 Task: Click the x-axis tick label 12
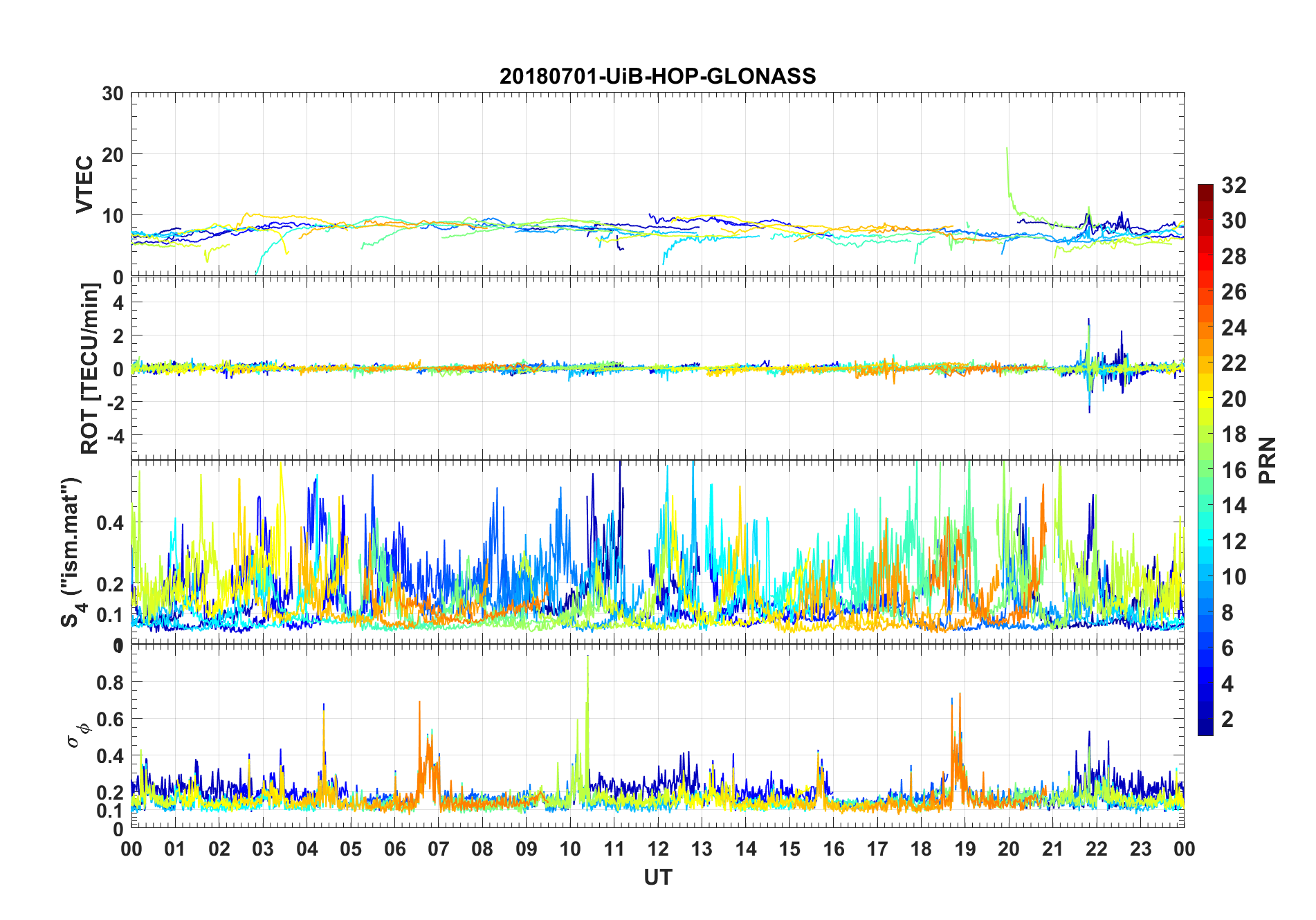[658, 849]
